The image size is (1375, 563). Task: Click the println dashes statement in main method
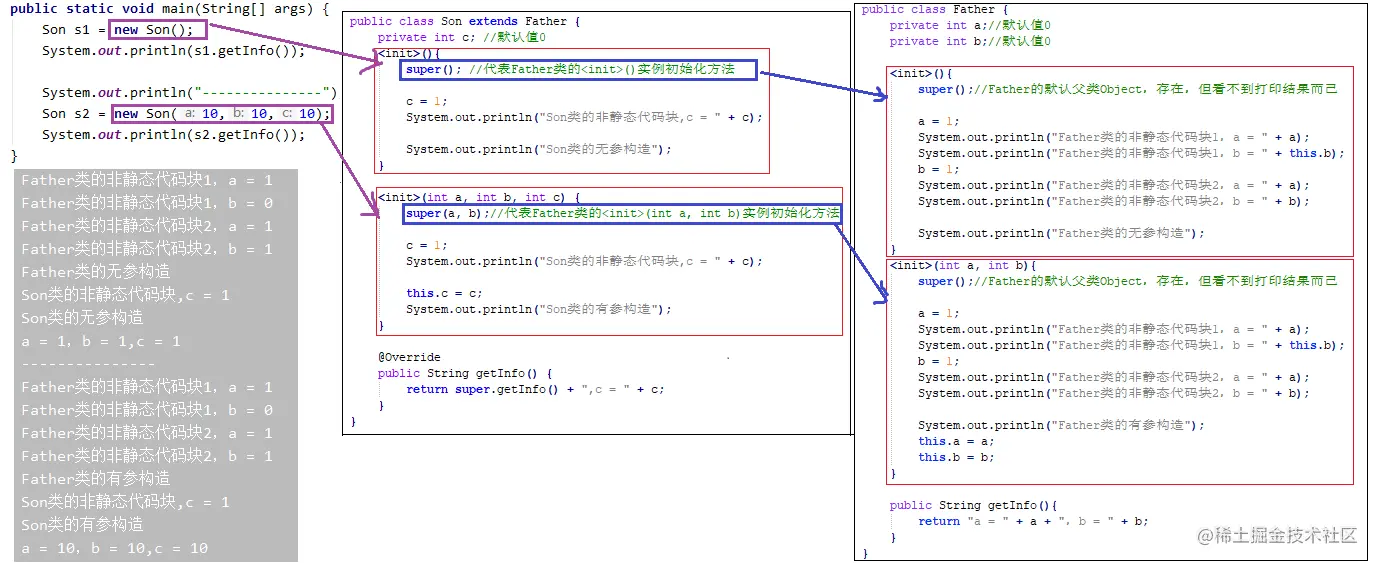tap(190, 93)
